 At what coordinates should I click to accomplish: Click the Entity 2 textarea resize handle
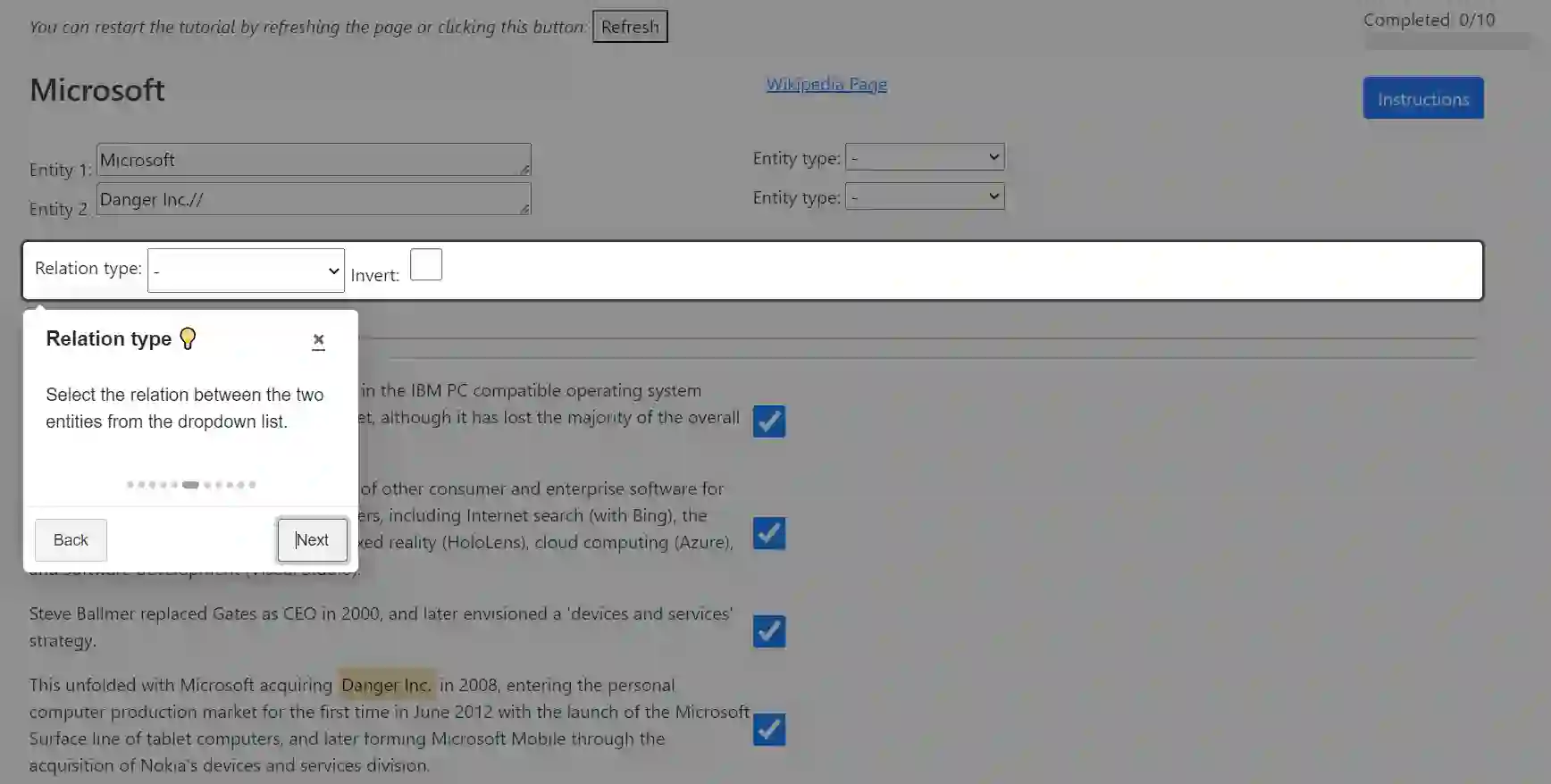click(524, 208)
